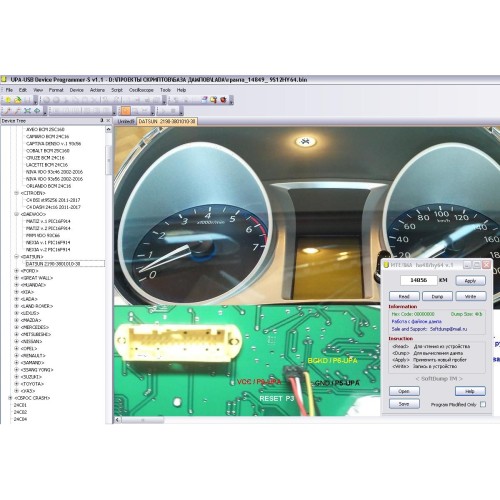This screenshot has height=500, width=500.
Task: Expand the <FORD> tree node
Action: [x=16, y=271]
